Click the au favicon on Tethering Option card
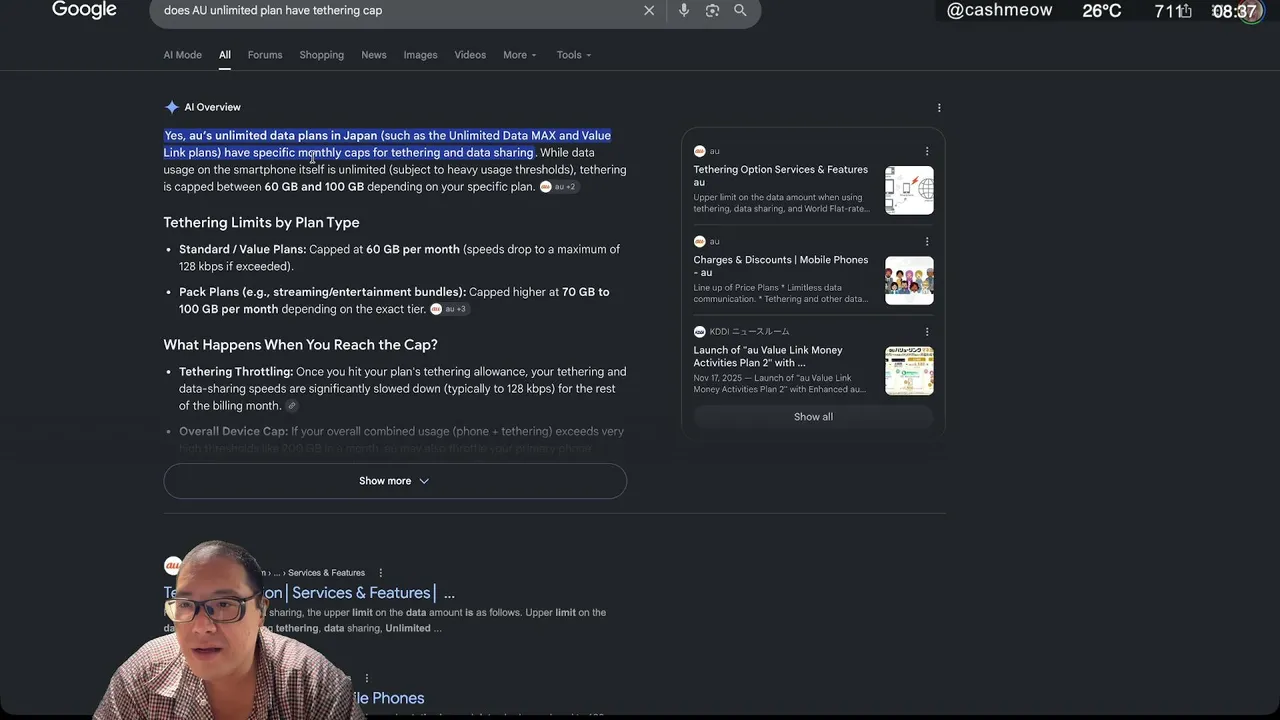 [x=700, y=151]
